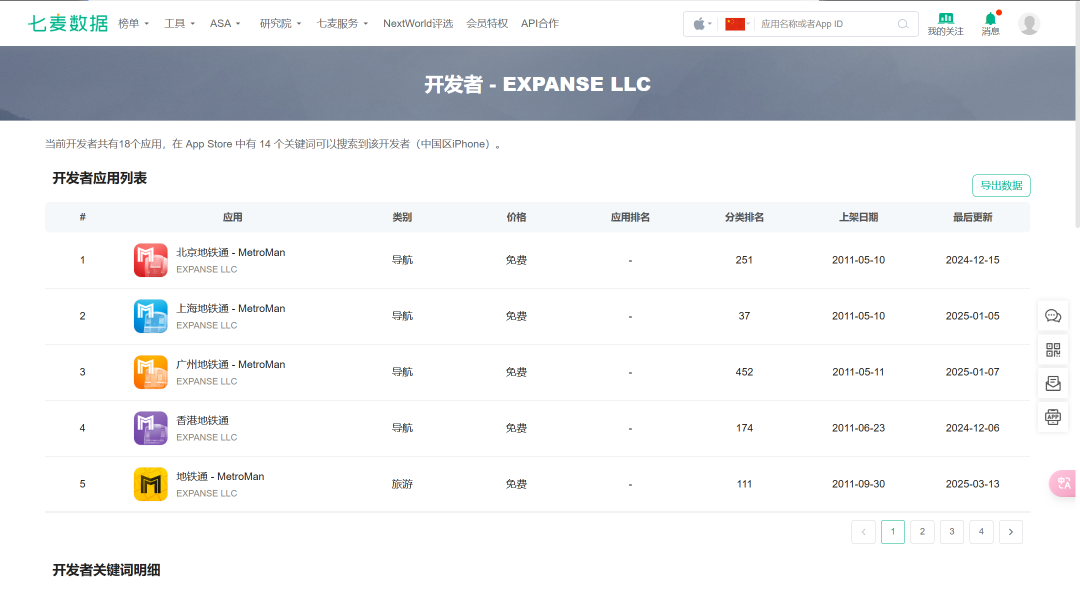Open the 七麦数据 logo homepage
This screenshot has width=1080, height=594.
[x=68, y=23]
